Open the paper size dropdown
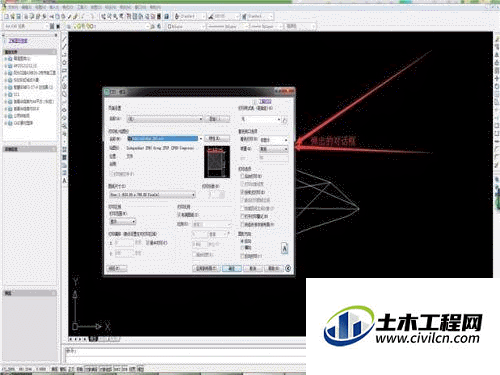The width and height of the screenshot is (500, 375). pyautogui.click(x=152, y=195)
